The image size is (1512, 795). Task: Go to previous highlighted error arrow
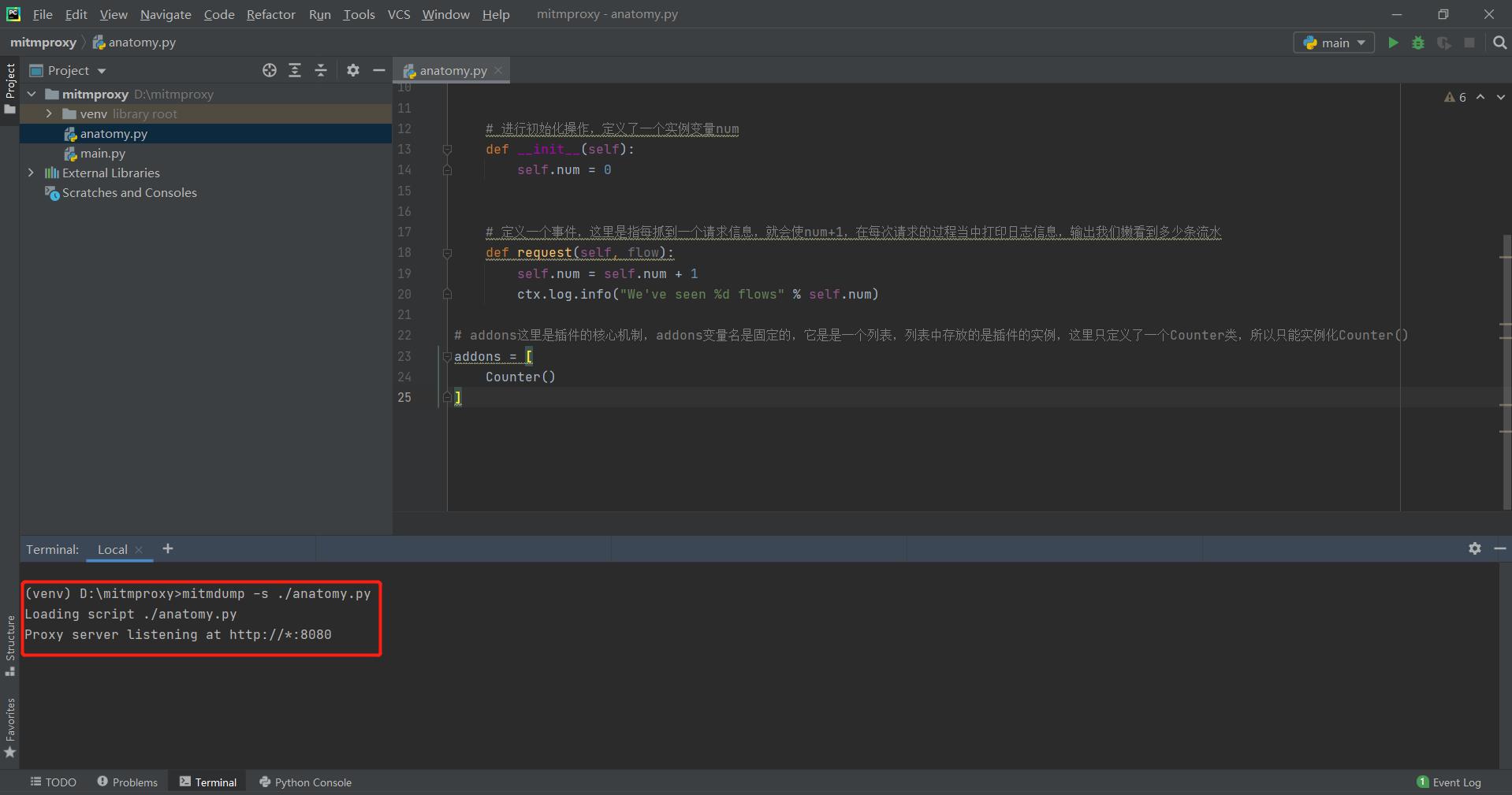1480,97
